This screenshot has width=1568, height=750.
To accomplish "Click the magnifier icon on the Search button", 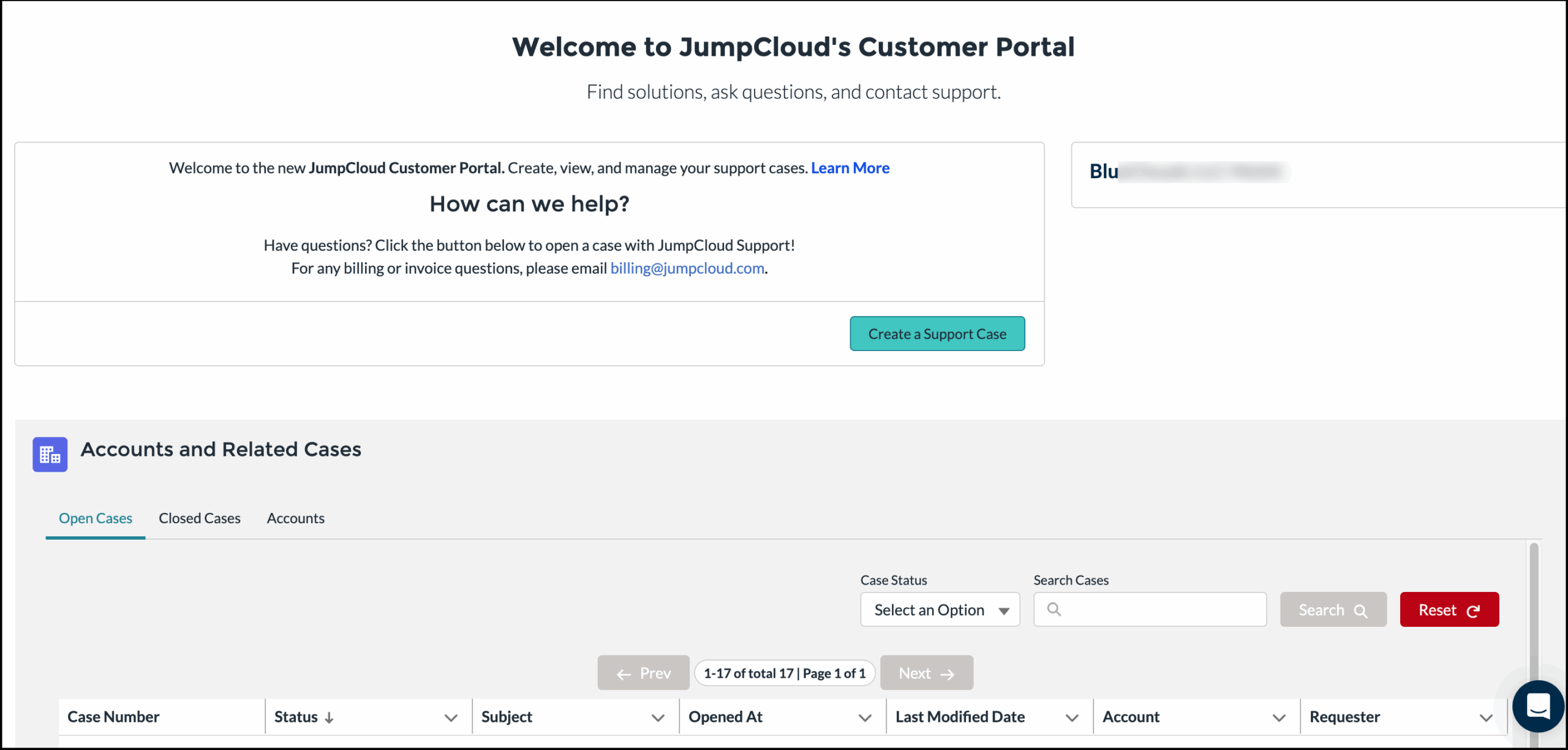I will (x=1362, y=610).
